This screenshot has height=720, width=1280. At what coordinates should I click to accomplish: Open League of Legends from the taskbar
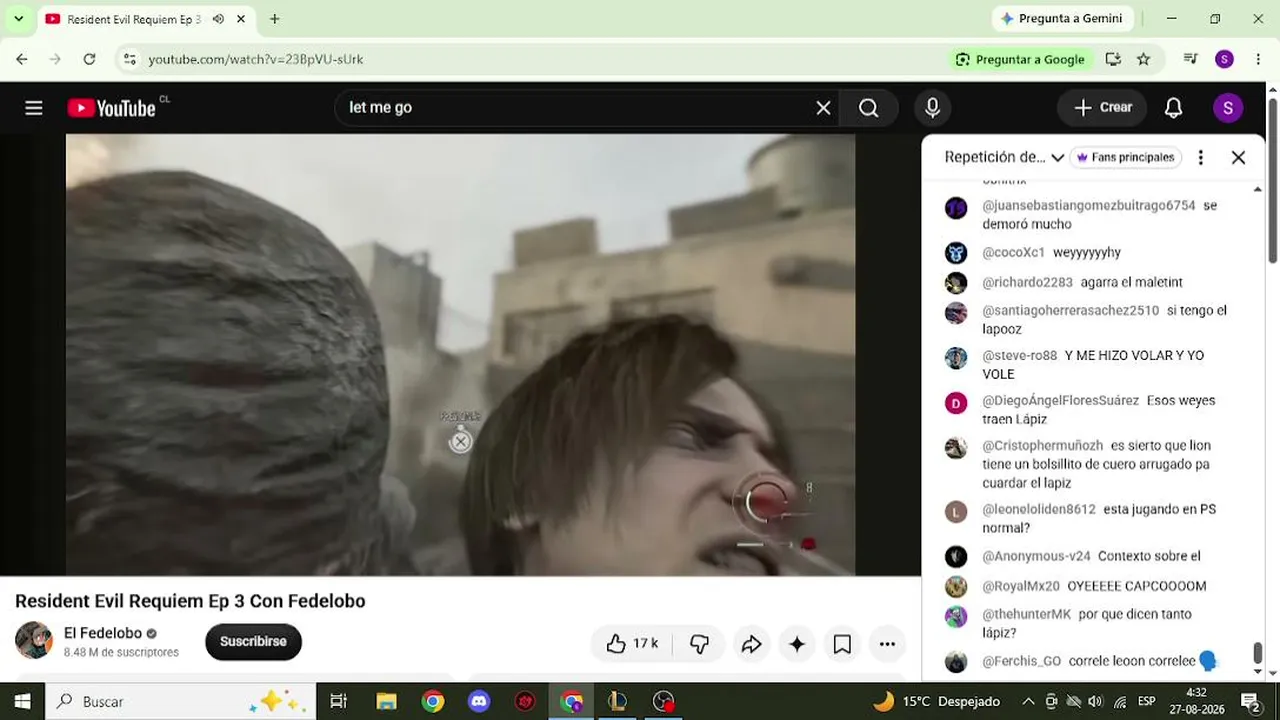[617, 701]
